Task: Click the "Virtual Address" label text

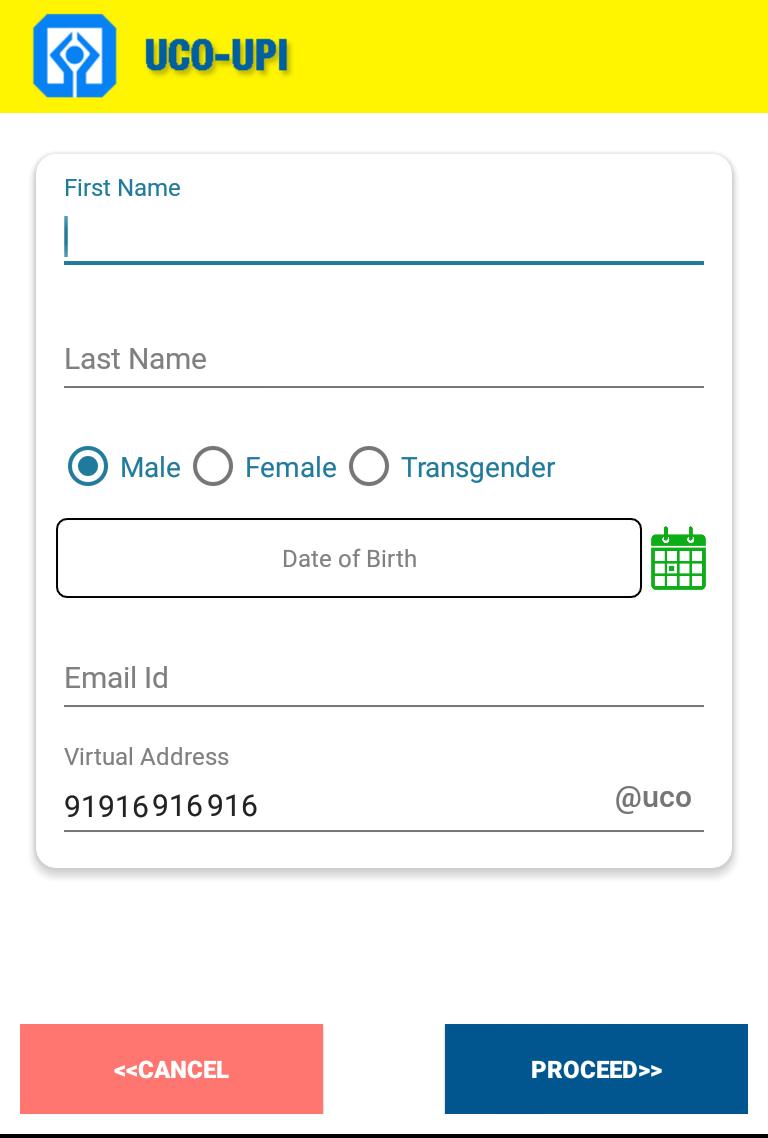Action: click(146, 757)
